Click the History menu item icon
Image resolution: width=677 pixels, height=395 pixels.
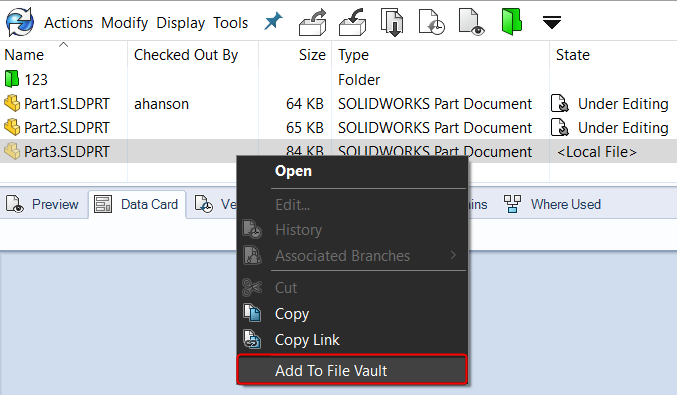pos(252,229)
